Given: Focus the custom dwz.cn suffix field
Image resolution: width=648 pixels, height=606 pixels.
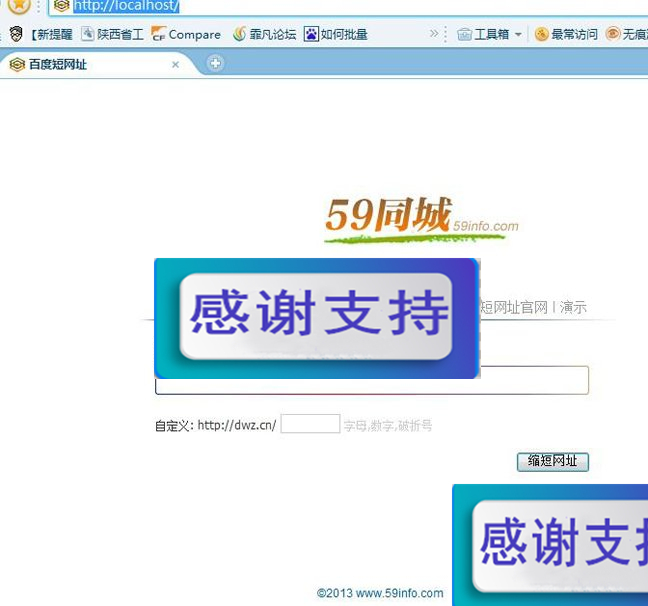Looking at the screenshot, I should [x=310, y=424].
